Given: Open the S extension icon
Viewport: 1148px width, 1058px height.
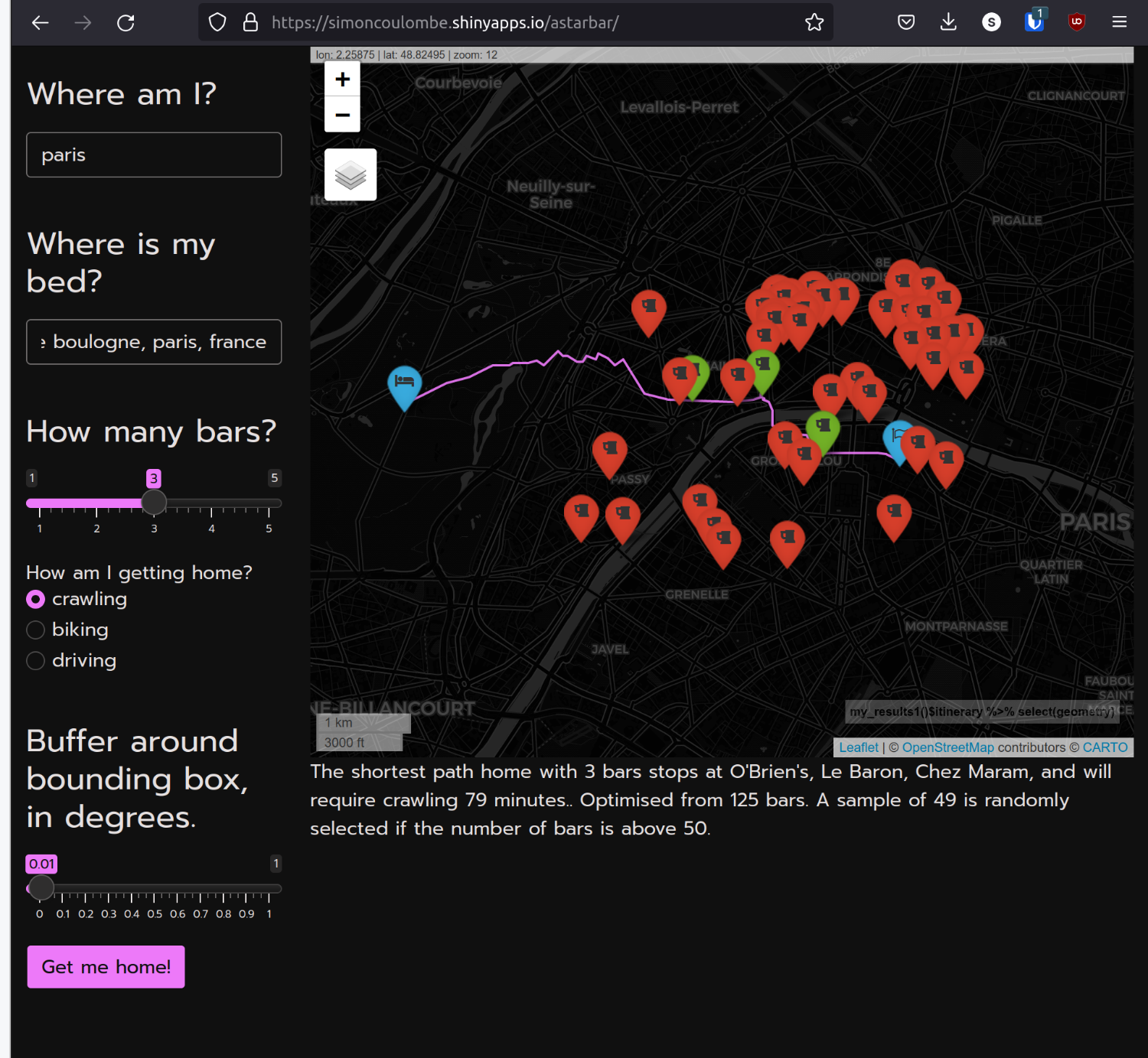Looking at the screenshot, I should (991, 22).
